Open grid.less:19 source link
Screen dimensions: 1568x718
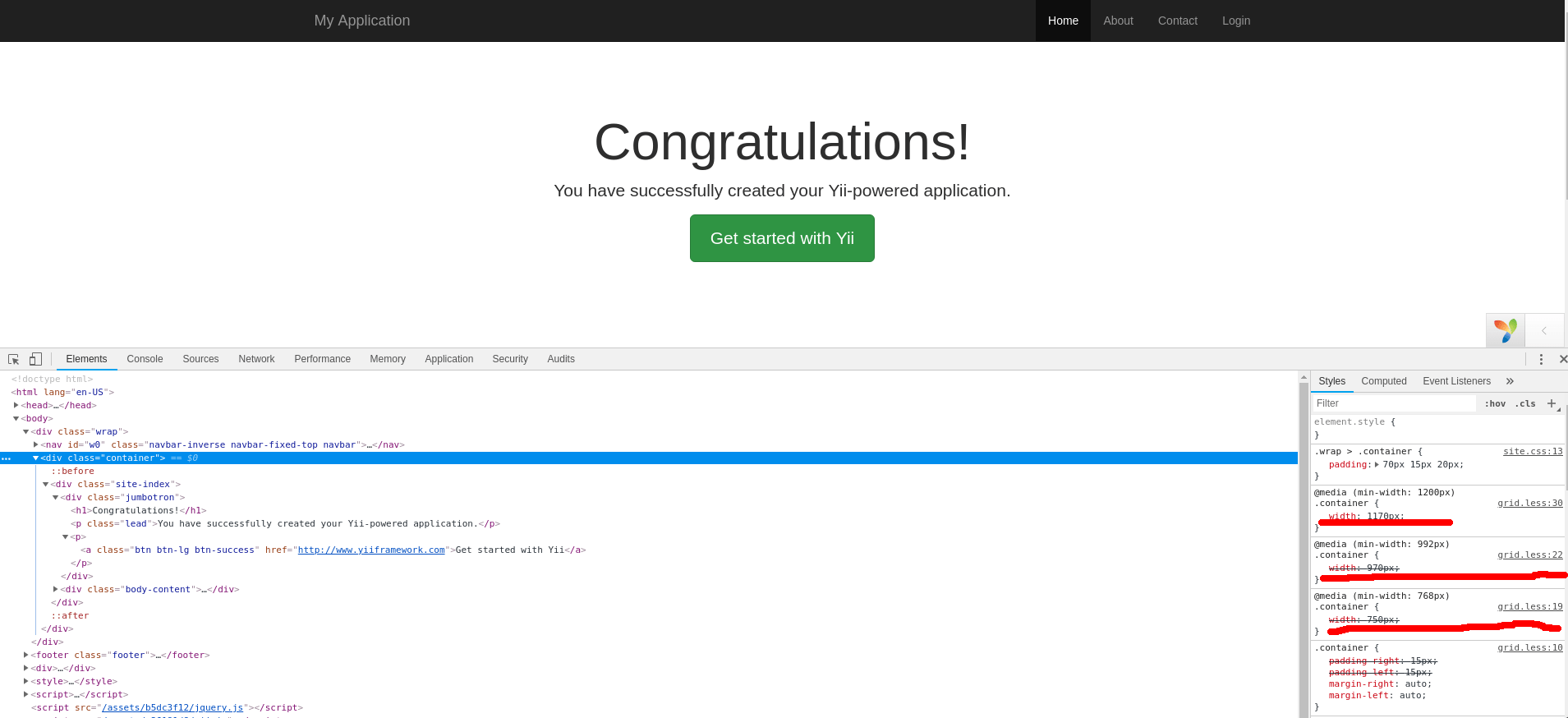(x=1529, y=606)
